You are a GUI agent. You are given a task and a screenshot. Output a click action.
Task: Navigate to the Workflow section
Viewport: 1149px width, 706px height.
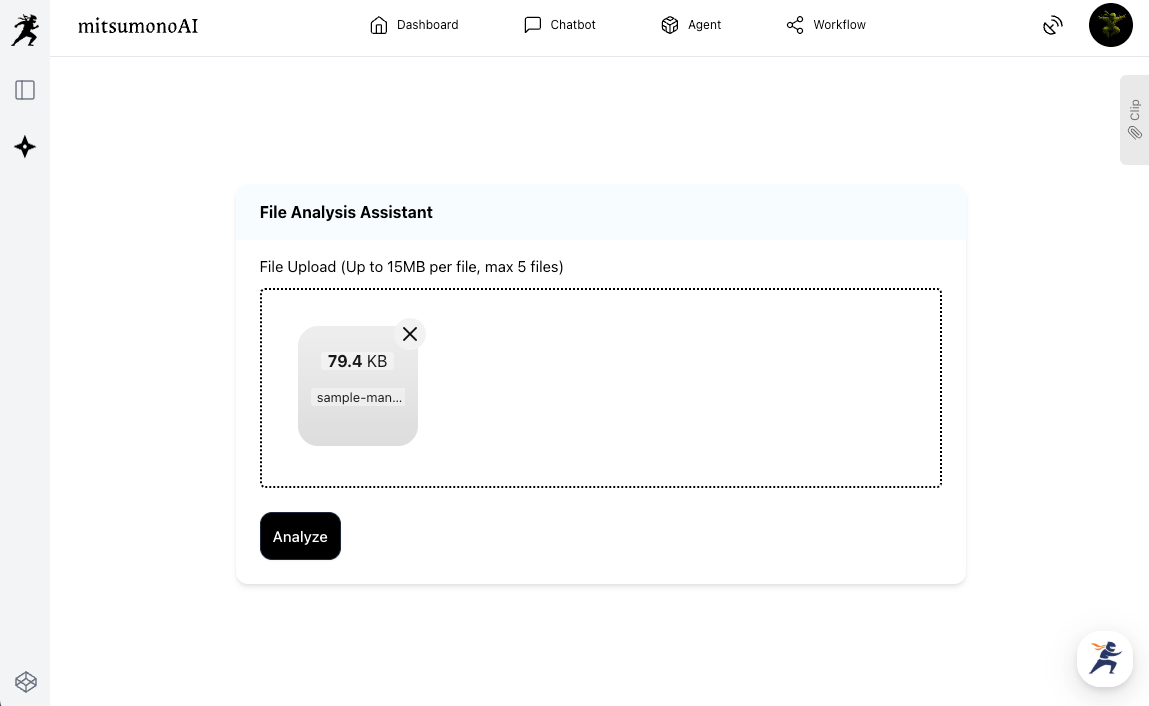(826, 25)
